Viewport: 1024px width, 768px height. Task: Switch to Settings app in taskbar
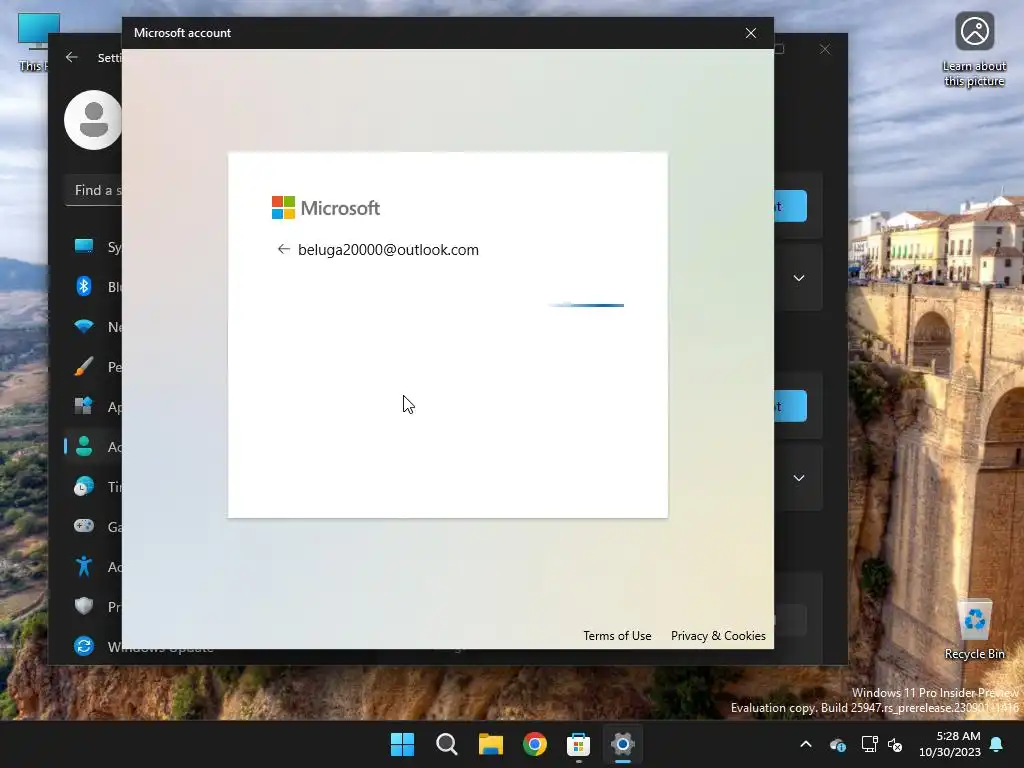[622, 744]
